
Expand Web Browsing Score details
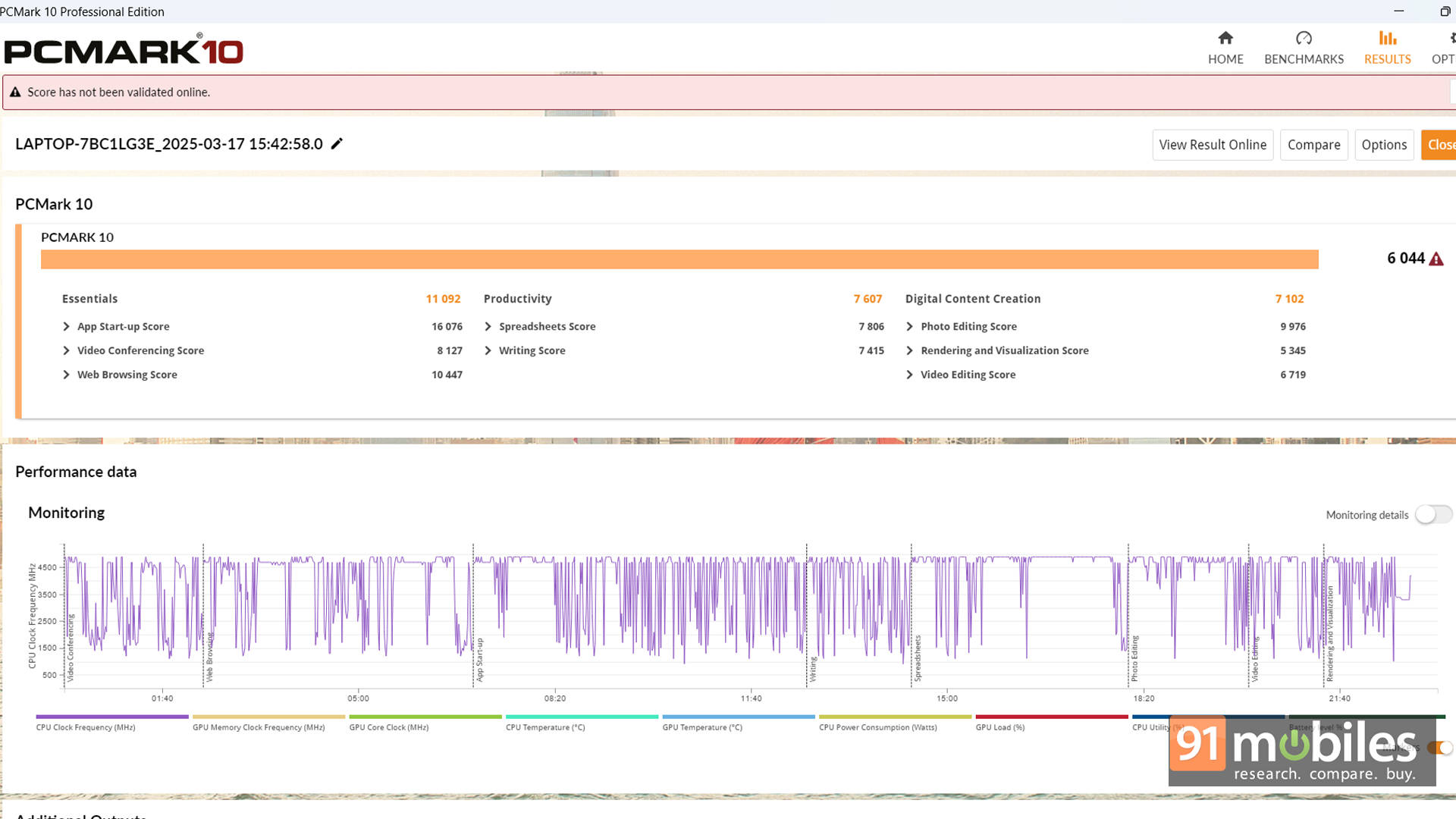(66, 375)
